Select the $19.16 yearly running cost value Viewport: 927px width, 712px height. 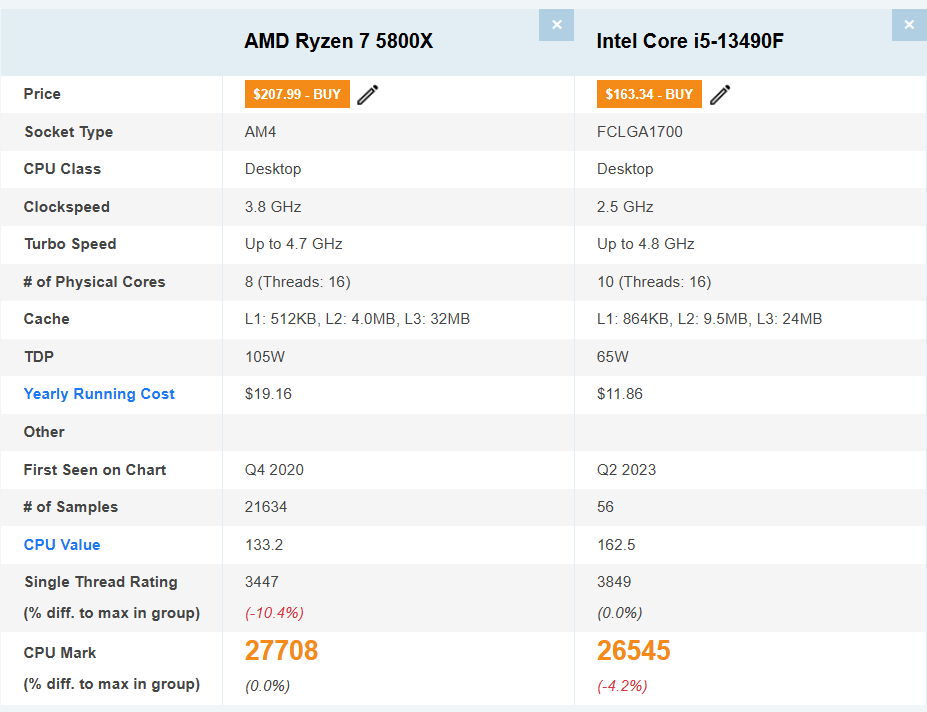[268, 394]
